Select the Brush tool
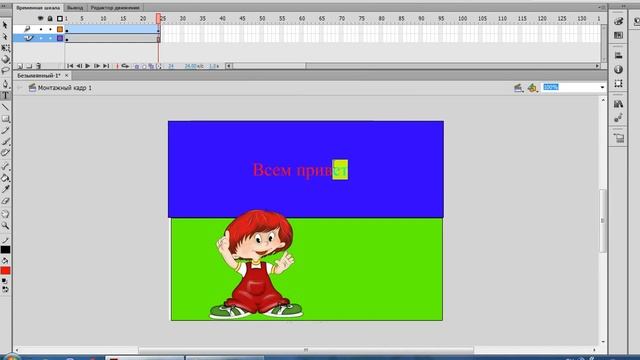 (5, 142)
